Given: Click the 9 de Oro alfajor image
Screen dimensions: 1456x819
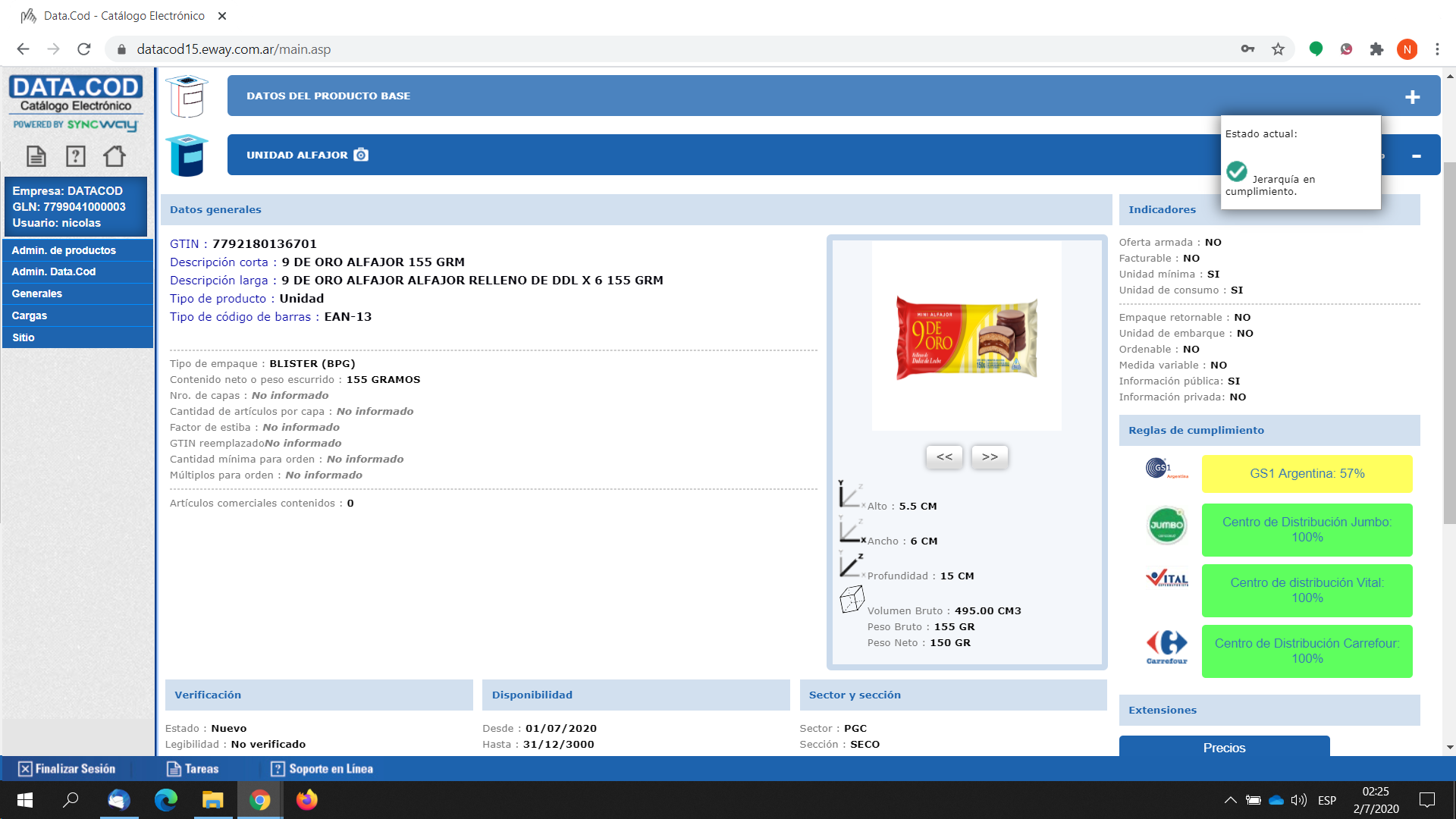Looking at the screenshot, I should tap(967, 337).
